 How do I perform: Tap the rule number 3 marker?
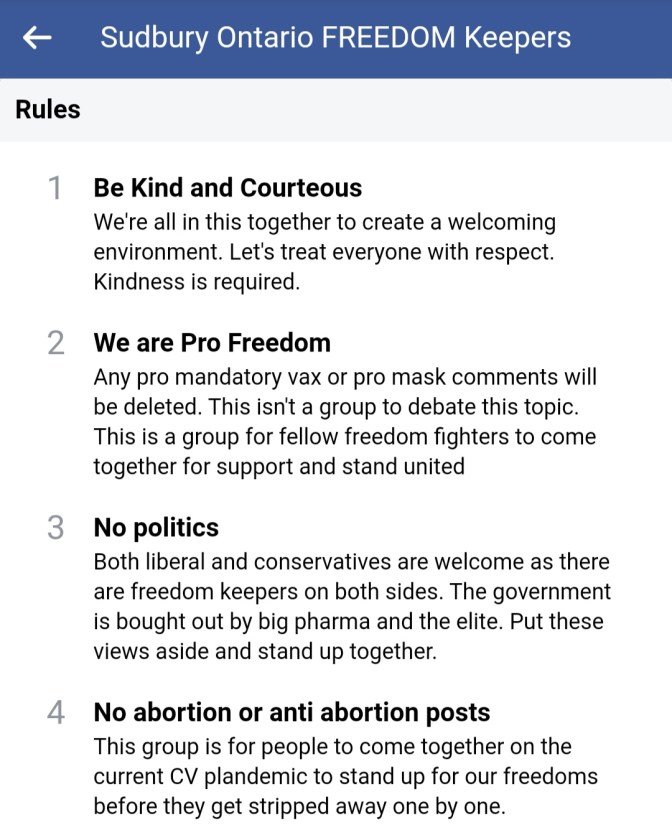(56, 528)
